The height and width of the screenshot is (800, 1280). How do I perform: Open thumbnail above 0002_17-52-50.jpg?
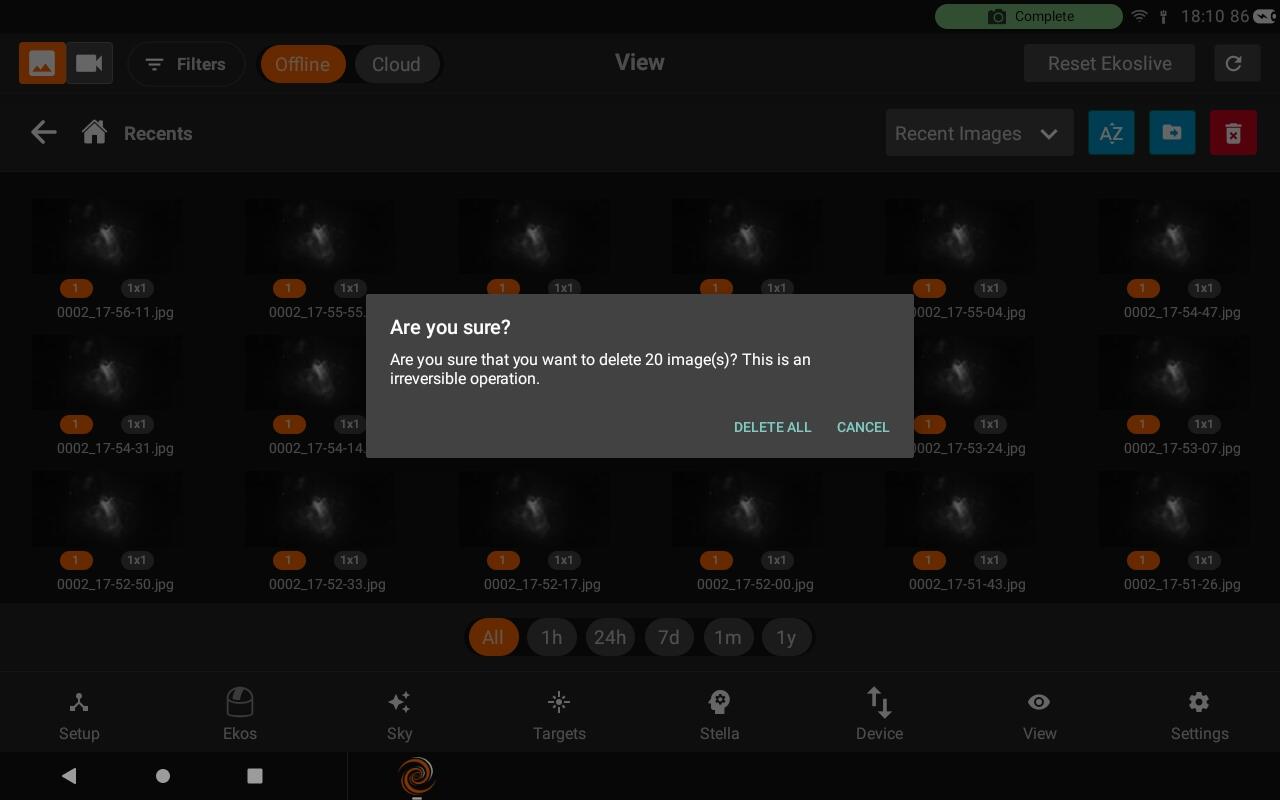(106, 508)
